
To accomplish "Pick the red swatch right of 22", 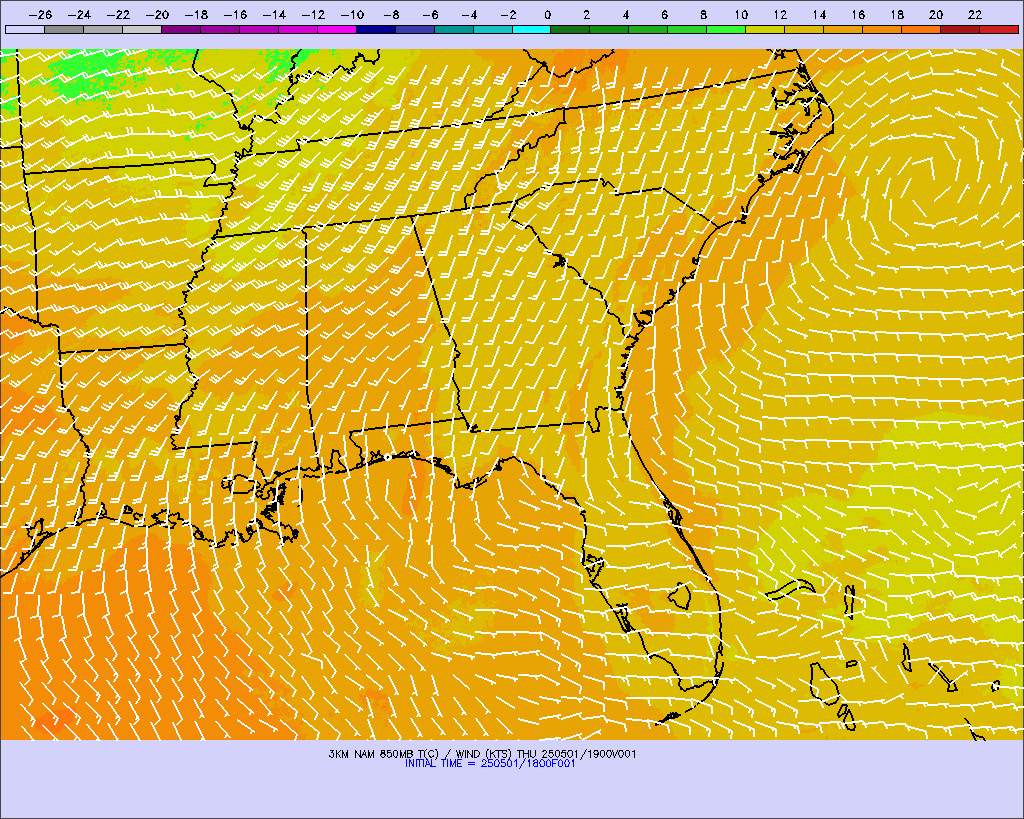I will (x=999, y=29).
